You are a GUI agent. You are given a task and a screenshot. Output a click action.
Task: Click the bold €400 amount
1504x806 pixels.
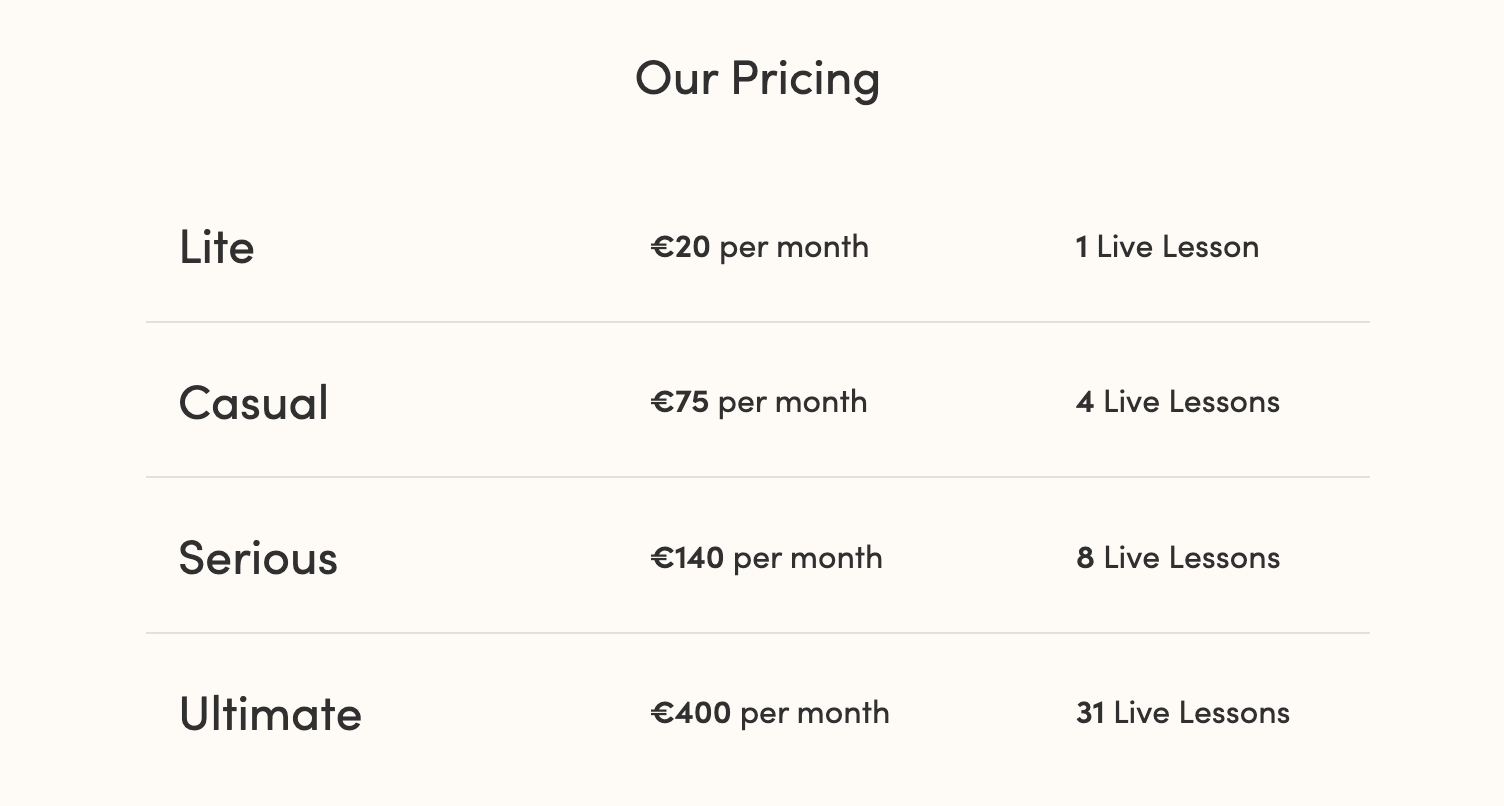(691, 713)
